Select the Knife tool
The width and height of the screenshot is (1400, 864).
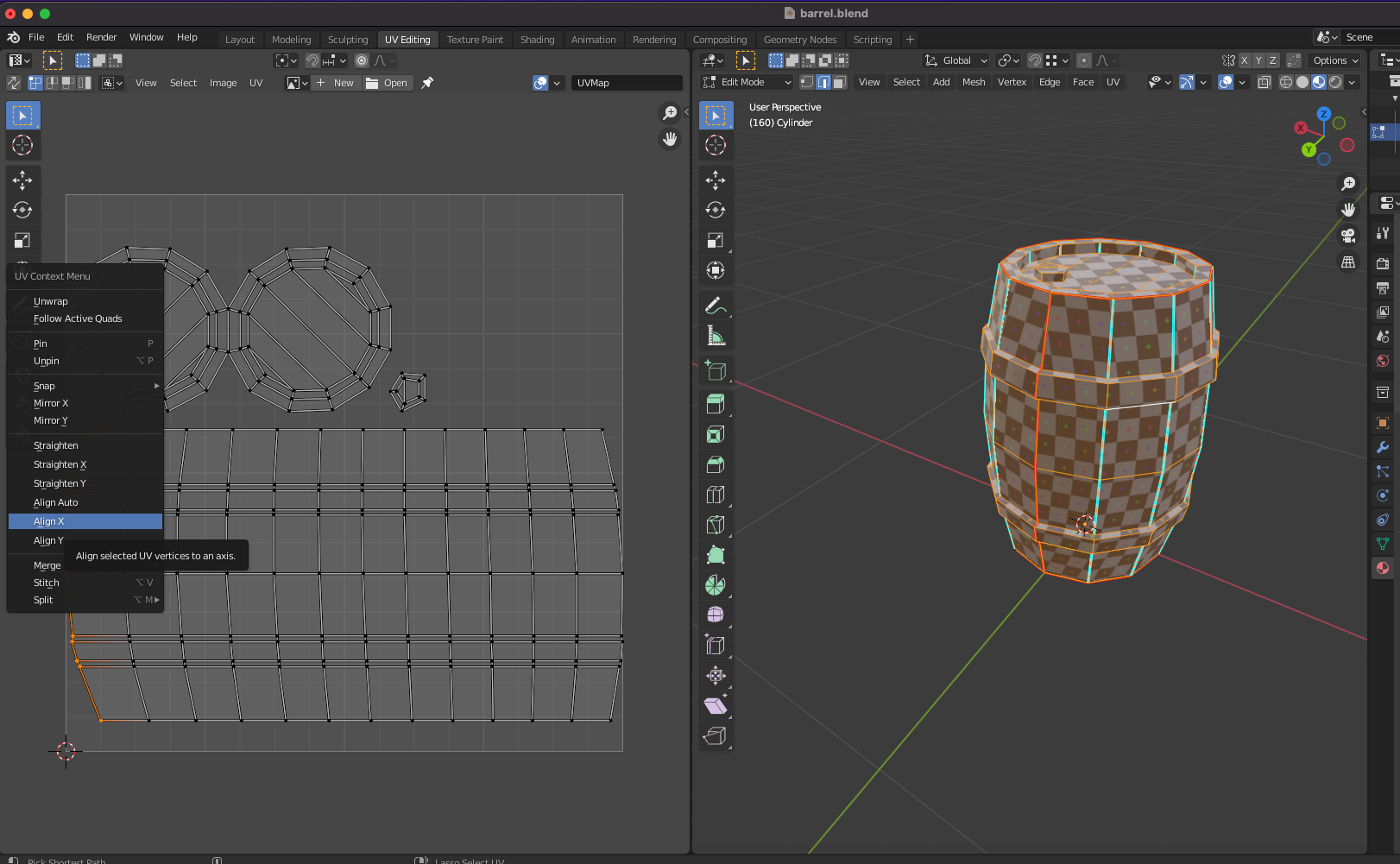[715, 525]
